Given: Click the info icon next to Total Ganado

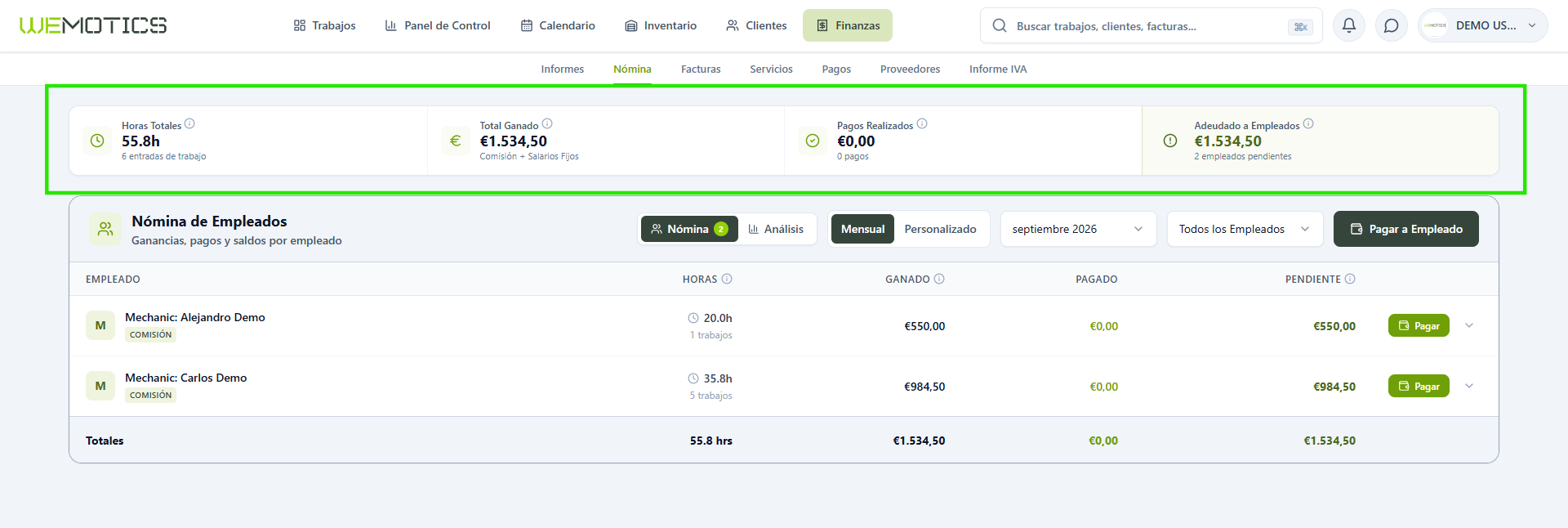Looking at the screenshot, I should coord(547,124).
